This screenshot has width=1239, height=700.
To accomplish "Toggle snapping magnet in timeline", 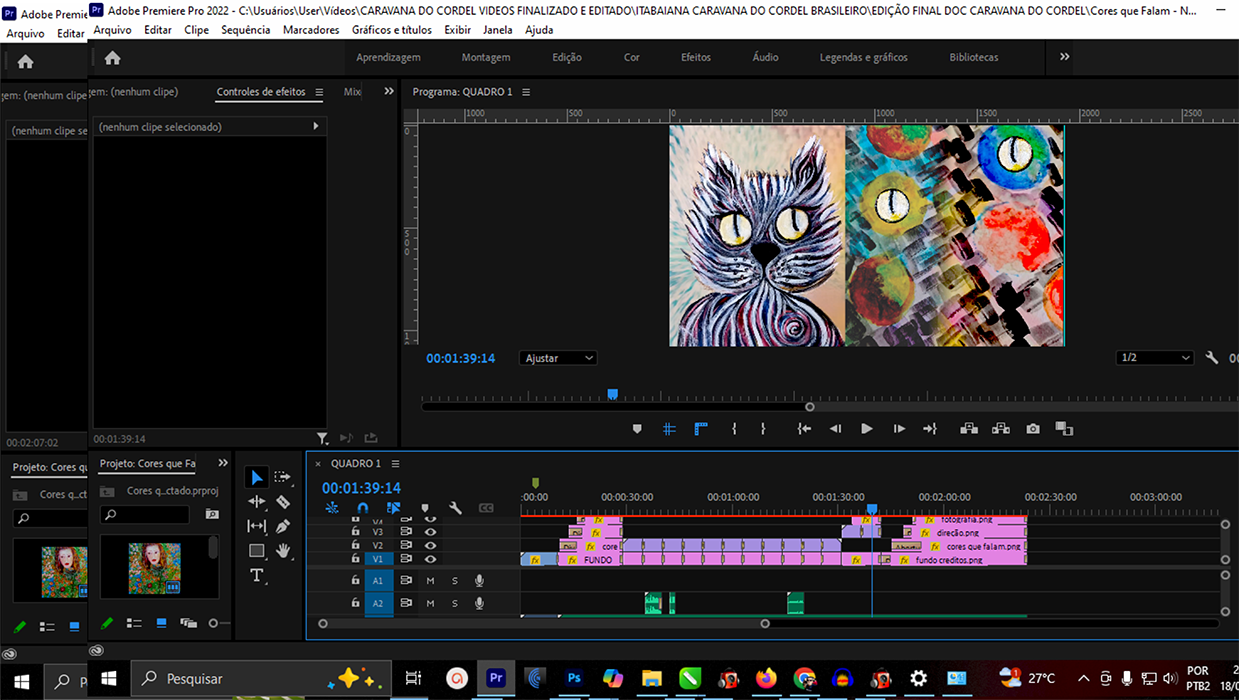I will pyautogui.click(x=362, y=508).
